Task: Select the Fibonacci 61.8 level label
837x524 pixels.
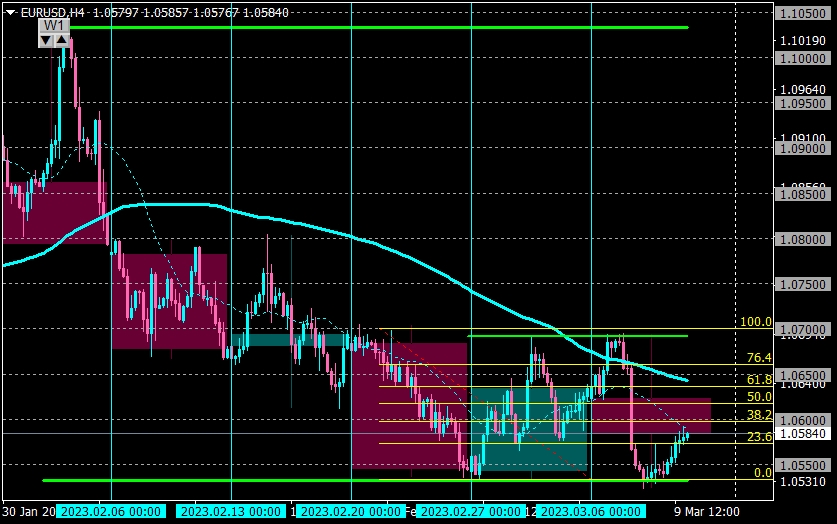Action: click(759, 379)
